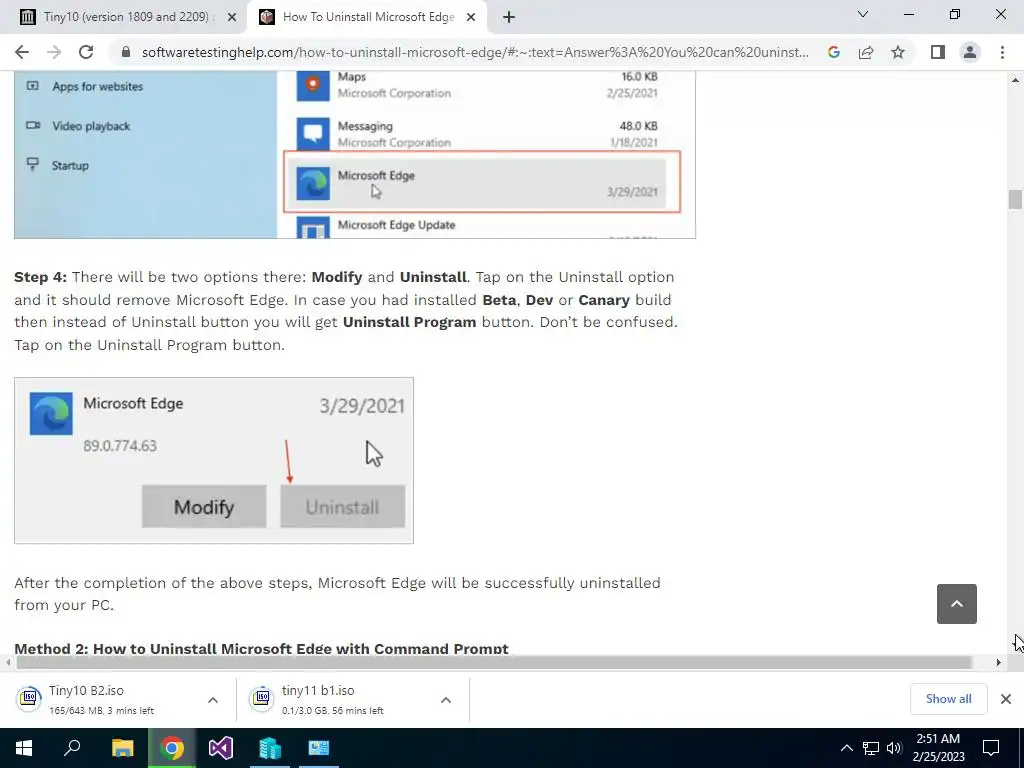The width and height of the screenshot is (1024, 768).
Task: Open the blue window app after Server Manager on taskbar
Action: pyautogui.click(x=319, y=748)
